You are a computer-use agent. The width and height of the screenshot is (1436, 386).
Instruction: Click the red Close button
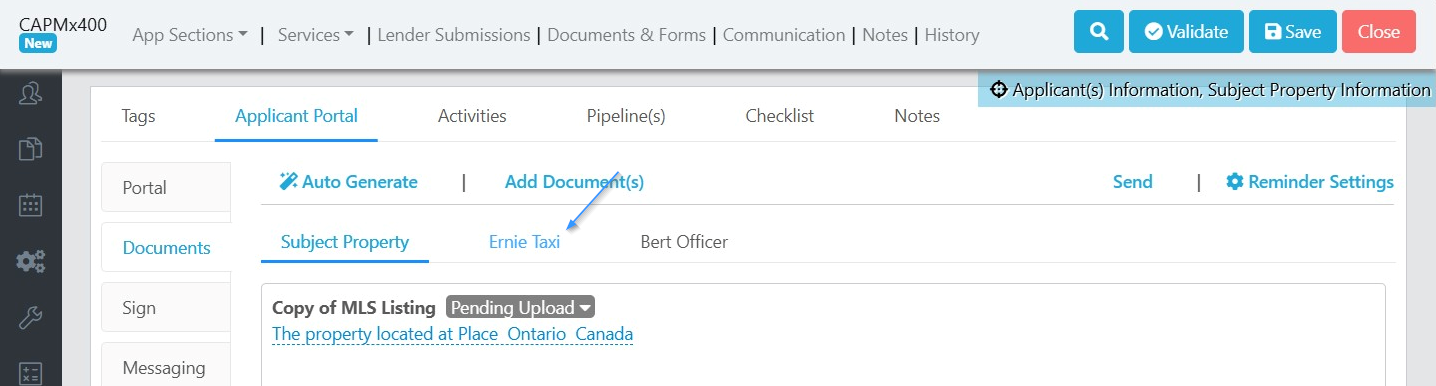[1379, 32]
